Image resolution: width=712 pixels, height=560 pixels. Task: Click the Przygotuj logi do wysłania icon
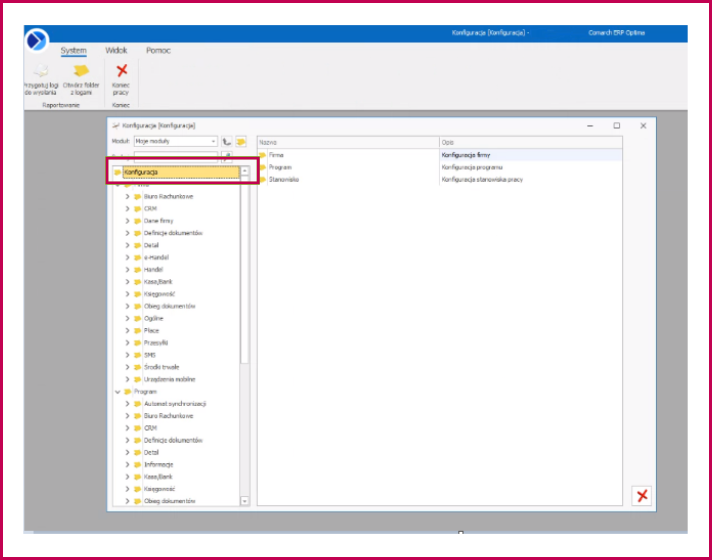click(42, 71)
